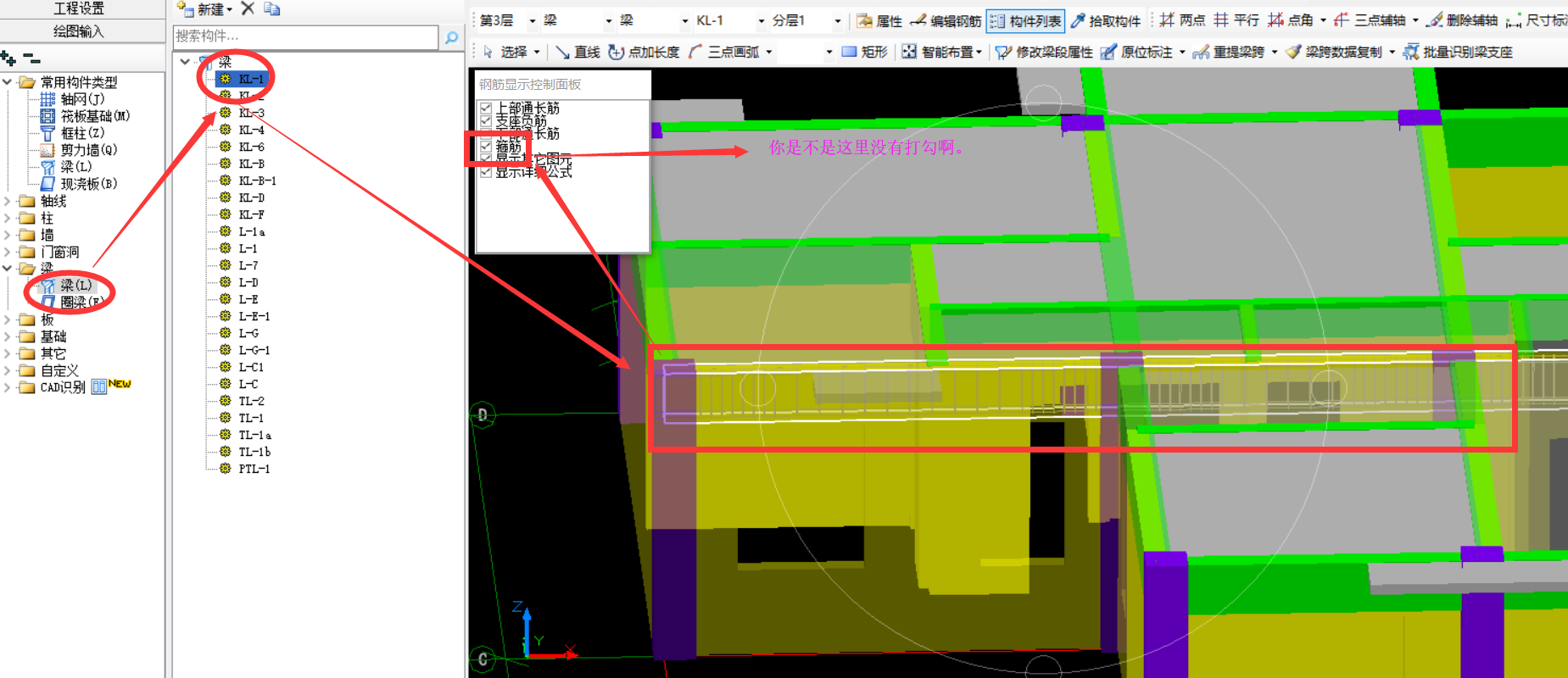1568x678 pixels.
Task: Toggle 下部通长筋 checkbox
Action: pos(486,133)
